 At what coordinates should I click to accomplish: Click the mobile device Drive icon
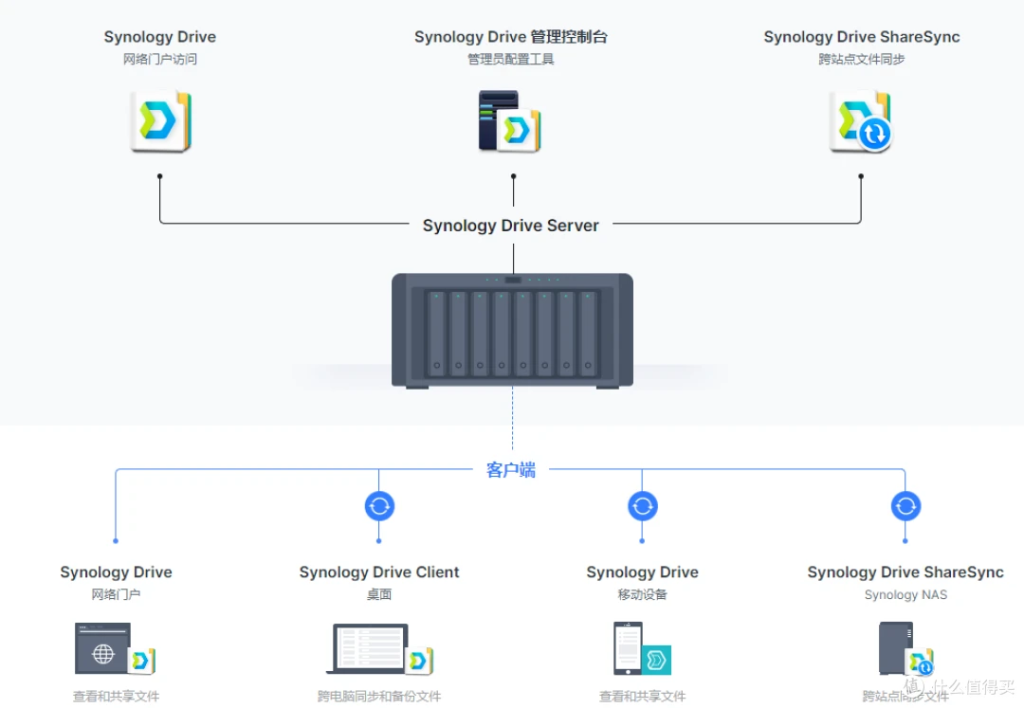(x=642, y=649)
